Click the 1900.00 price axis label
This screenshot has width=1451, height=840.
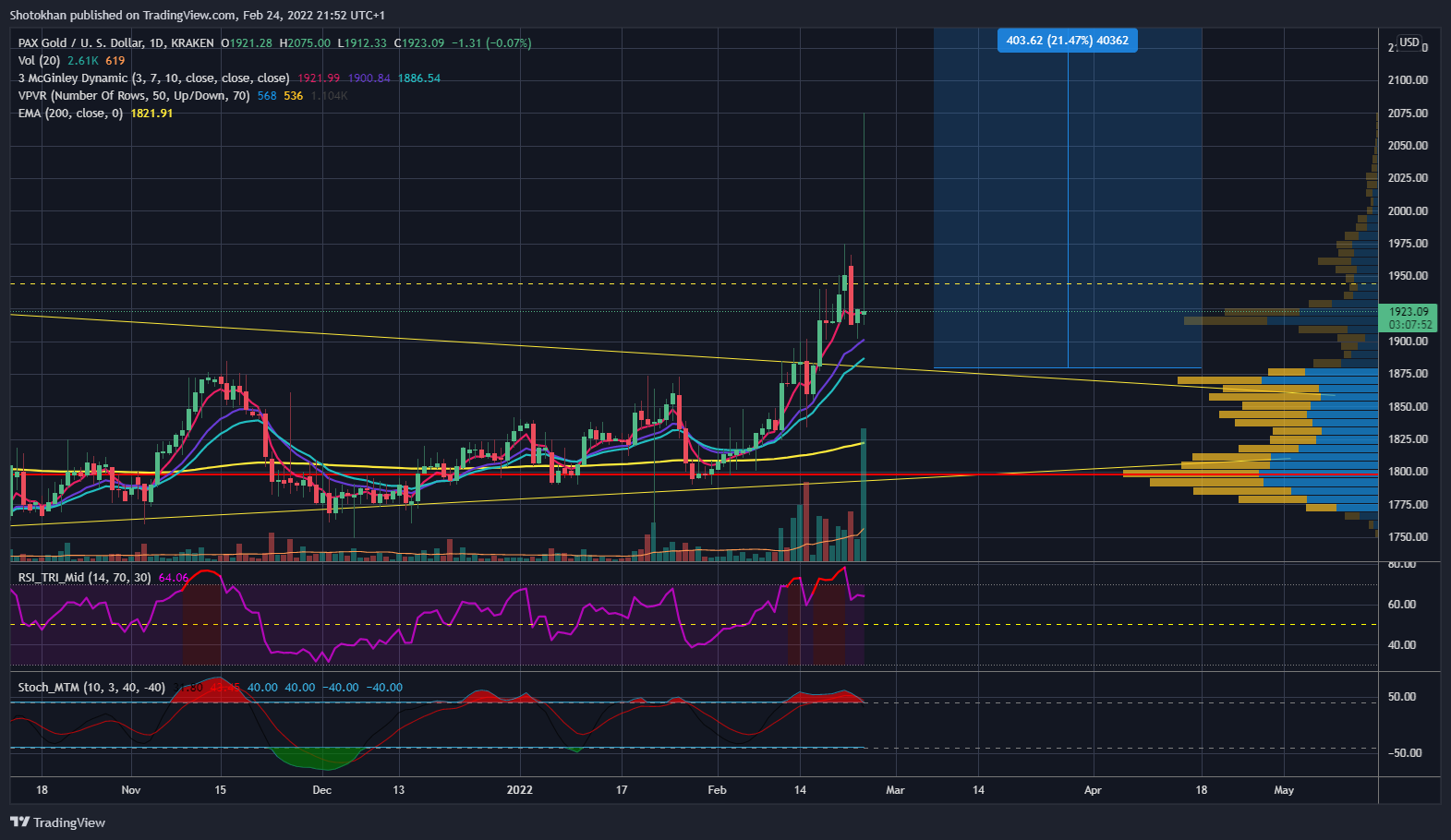tap(1408, 342)
